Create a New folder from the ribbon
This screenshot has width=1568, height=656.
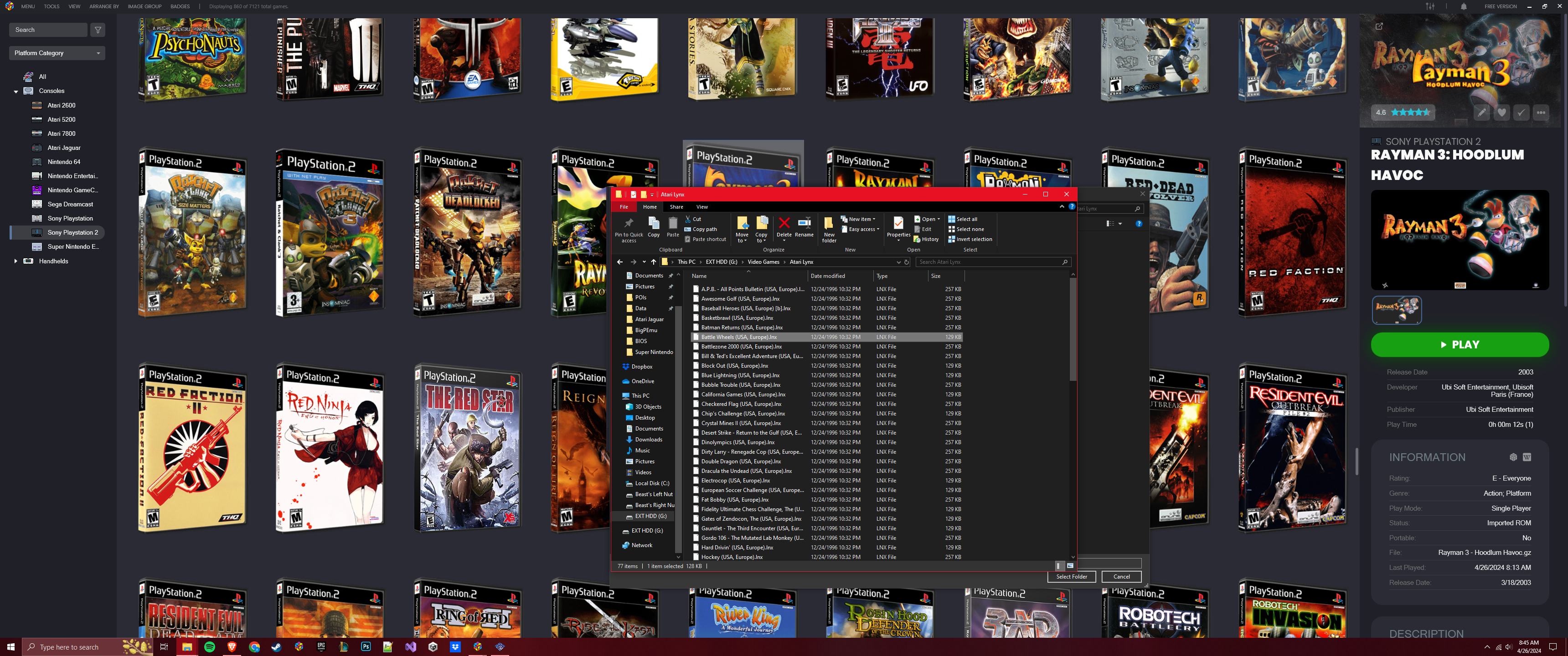[829, 230]
